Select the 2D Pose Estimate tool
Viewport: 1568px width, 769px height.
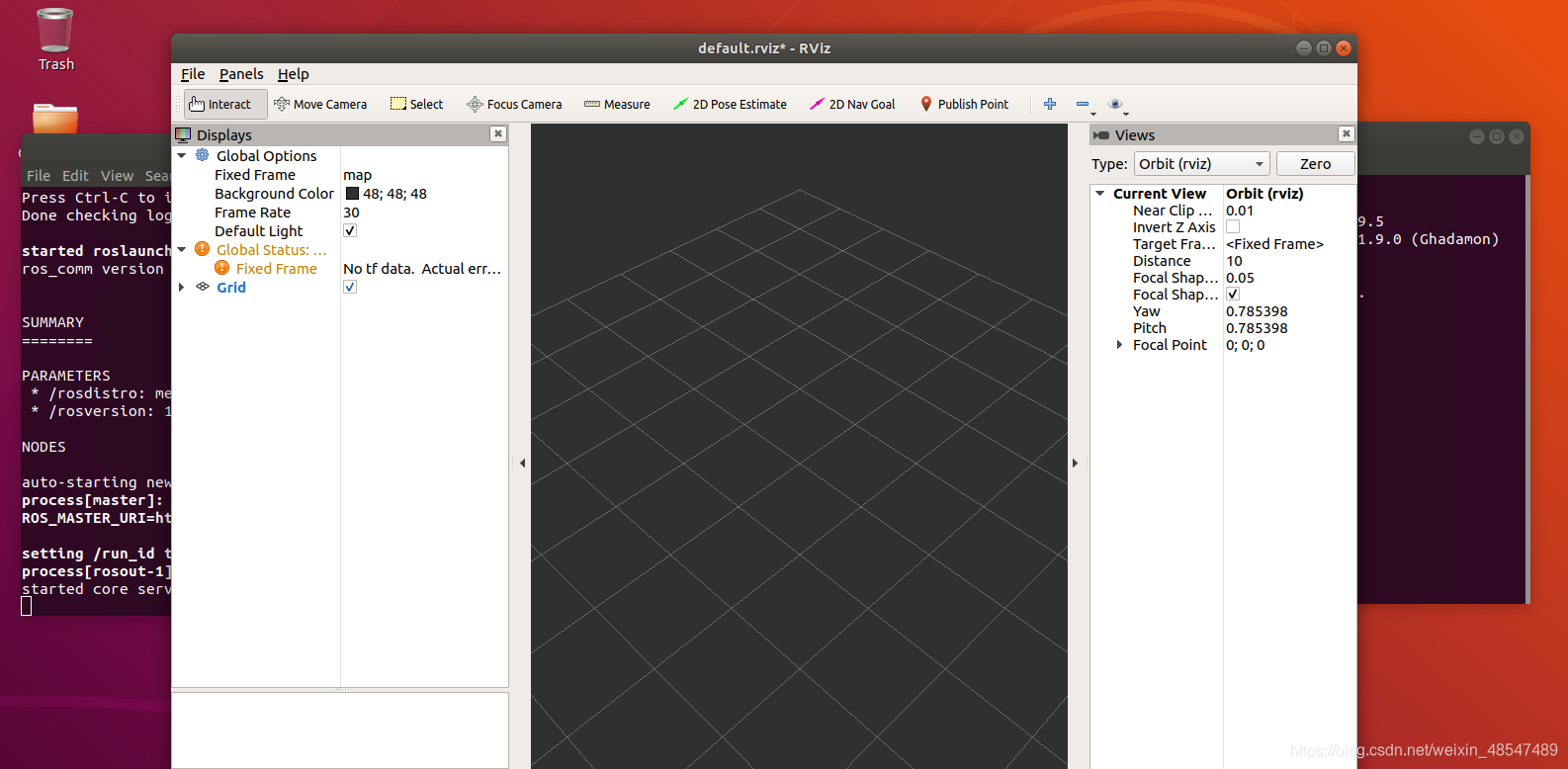click(x=730, y=104)
